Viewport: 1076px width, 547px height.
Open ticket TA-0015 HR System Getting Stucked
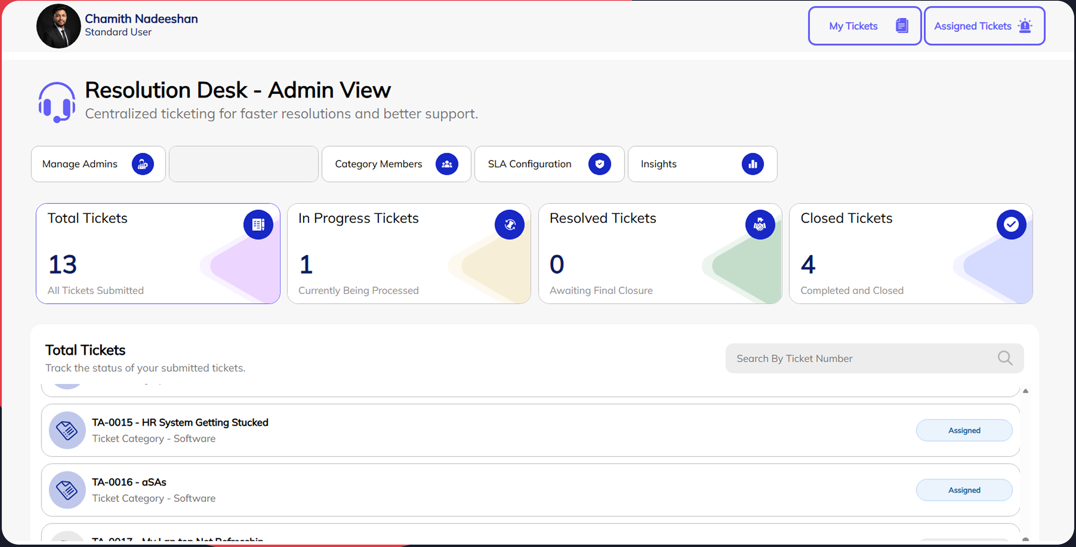pyautogui.click(x=530, y=430)
